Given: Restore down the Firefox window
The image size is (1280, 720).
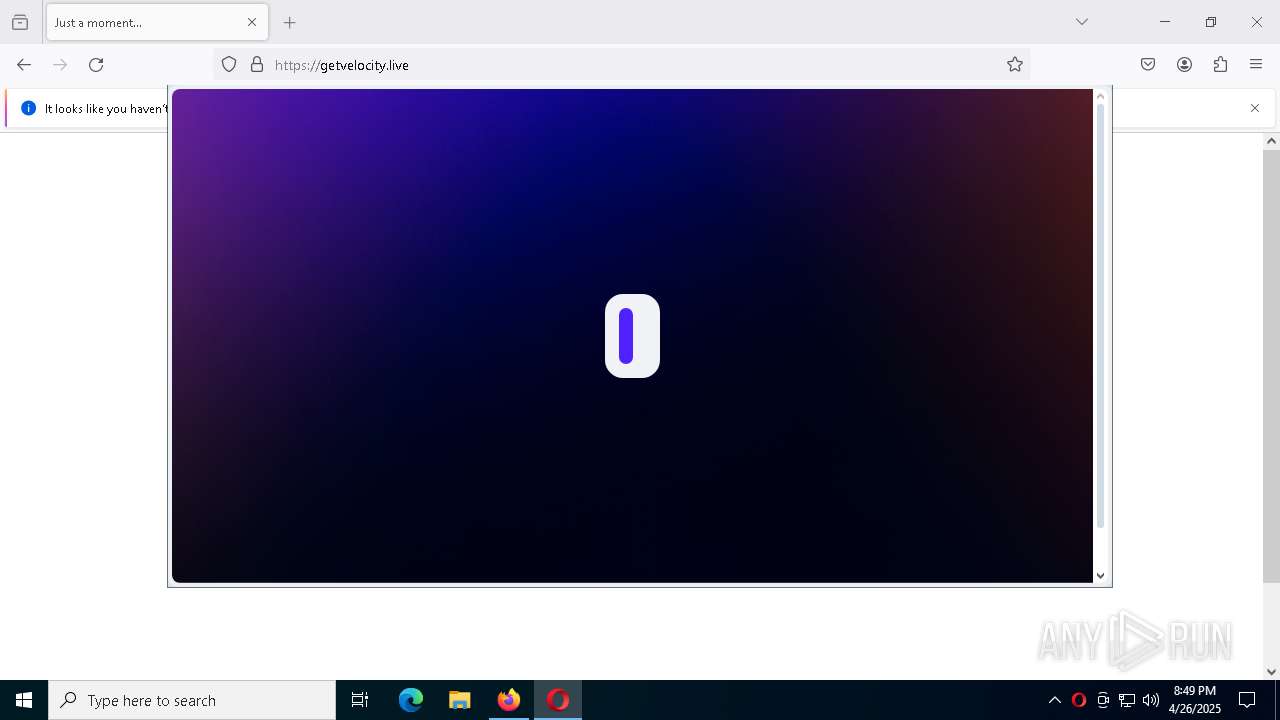Looking at the screenshot, I should [x=1211, y=22].
